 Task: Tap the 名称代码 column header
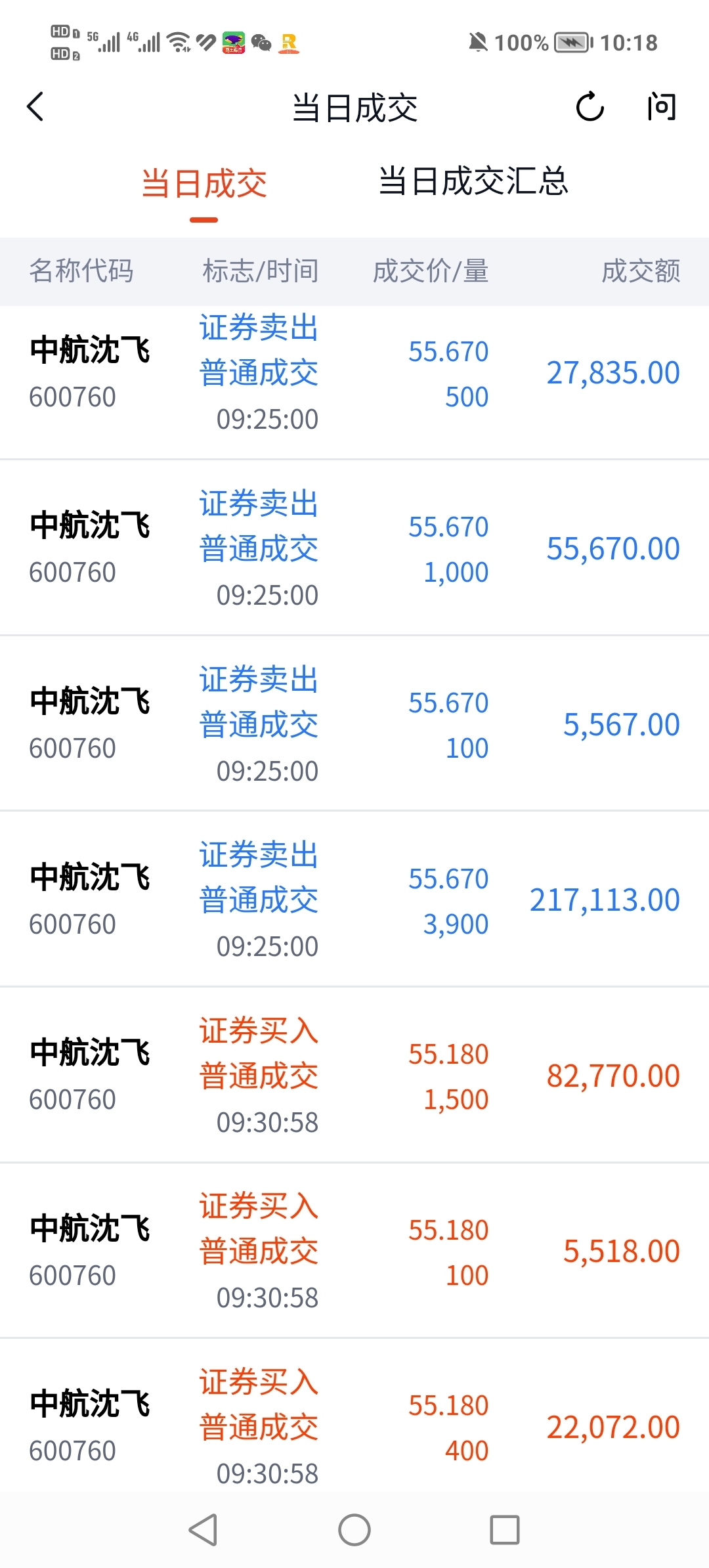[x=81, y=271]
